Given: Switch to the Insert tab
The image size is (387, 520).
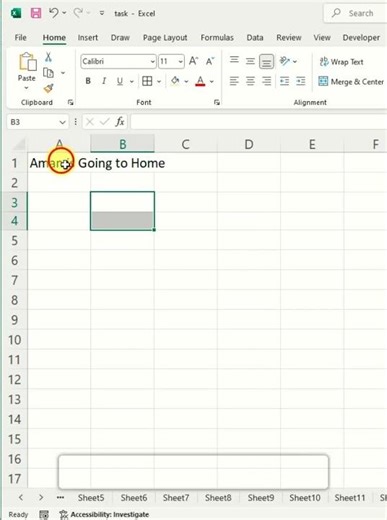Looking at the screenshot, I should click(x=88, y=37).
